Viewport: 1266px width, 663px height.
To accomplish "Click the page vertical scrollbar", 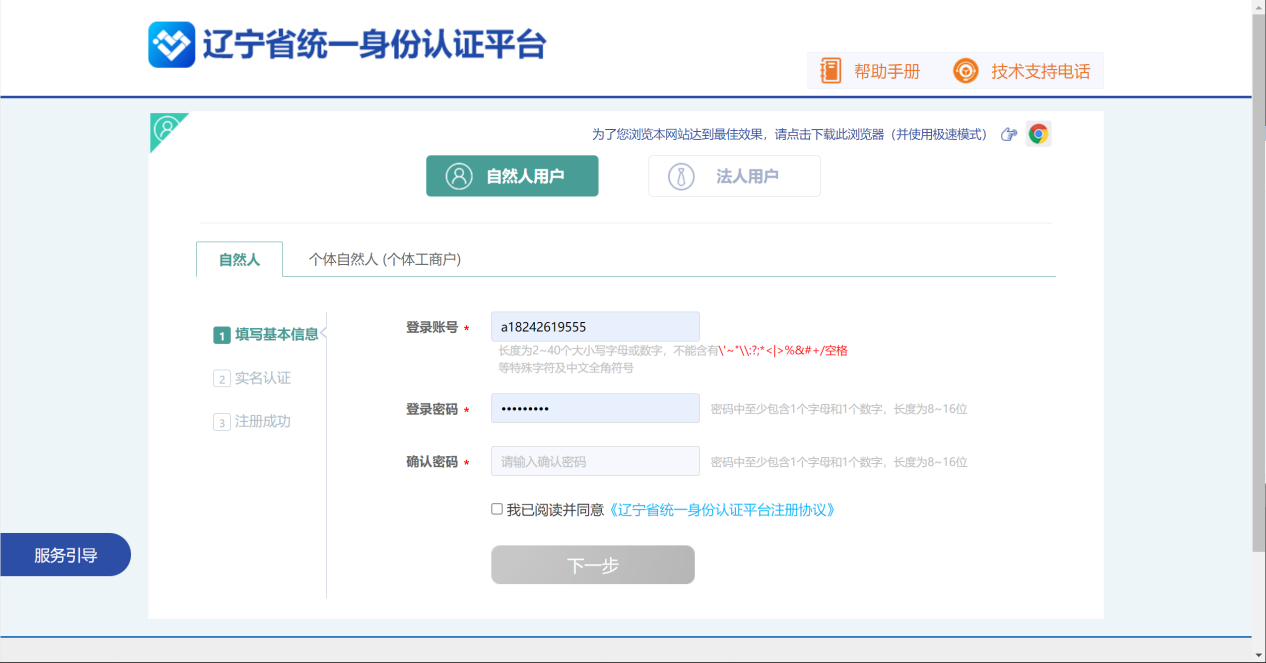I will point(1259,282).
